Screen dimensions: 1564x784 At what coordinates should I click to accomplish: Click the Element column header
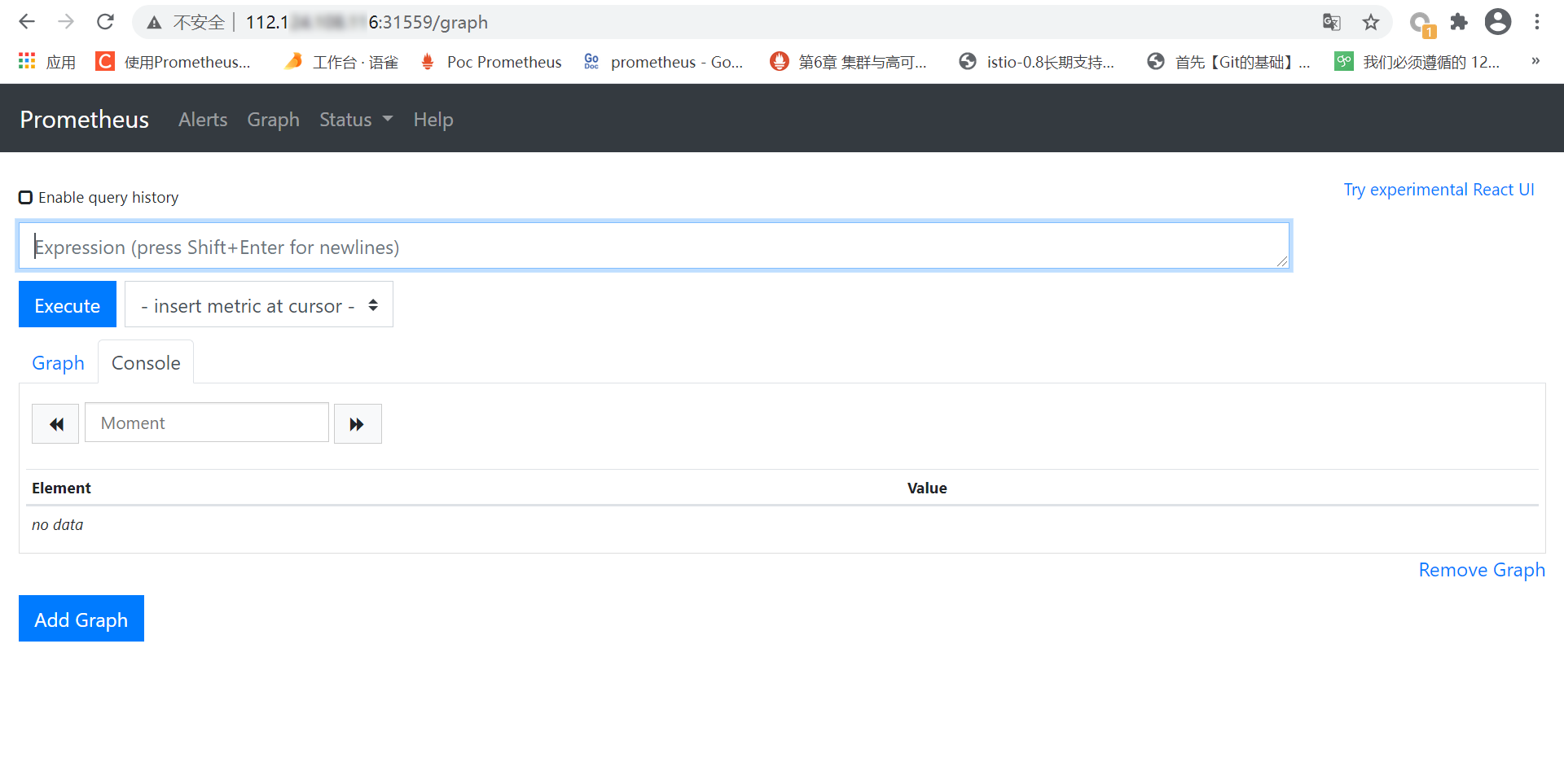(x=61, y=488)
